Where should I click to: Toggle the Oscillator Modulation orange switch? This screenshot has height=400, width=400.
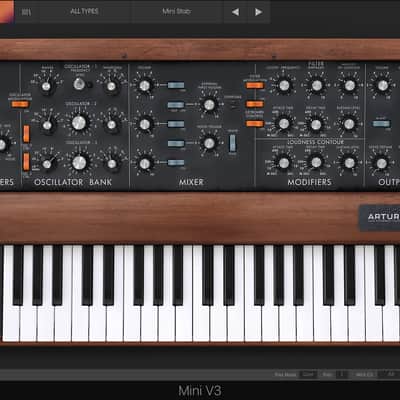click(20, 104)
